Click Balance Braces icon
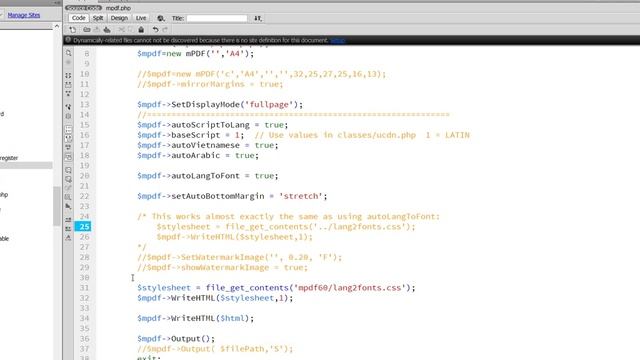Viewport: 640px width, 360px height. click(x=69, y=116)
